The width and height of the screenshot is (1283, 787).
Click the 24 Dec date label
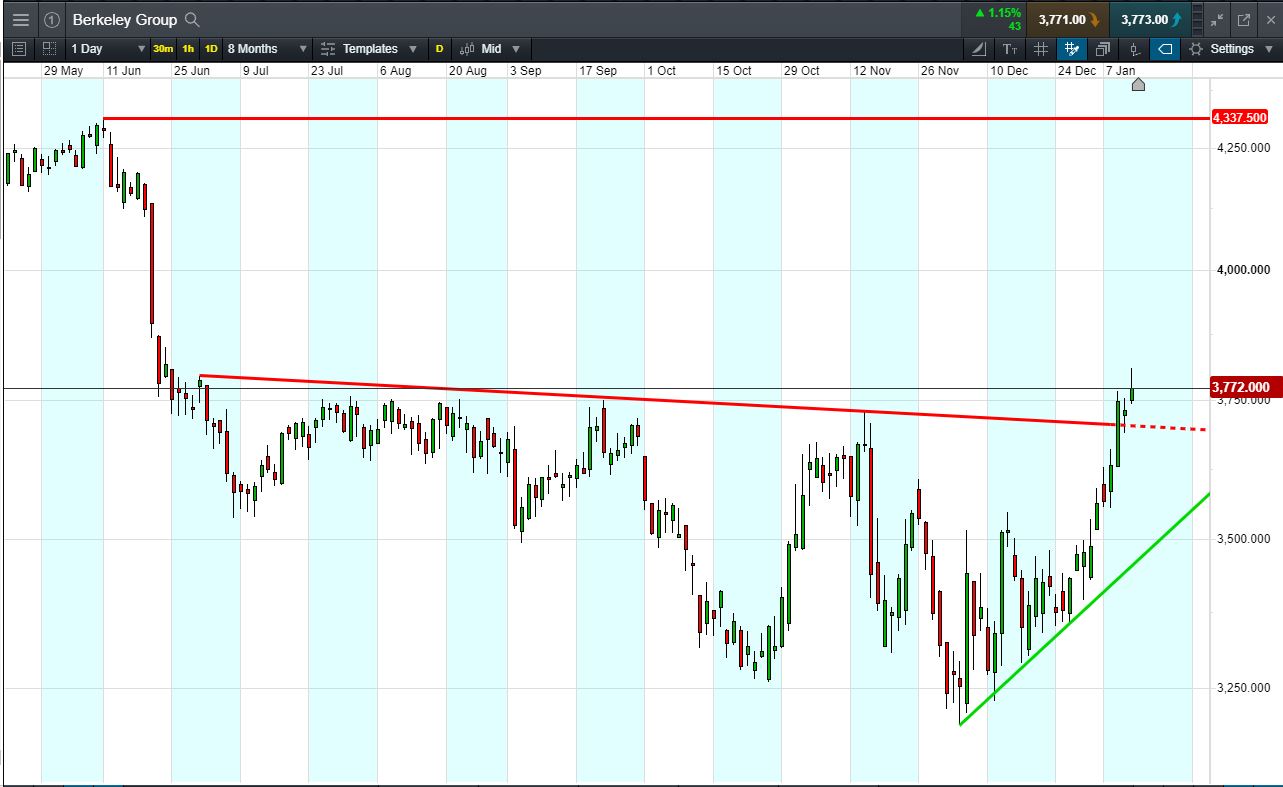[x=1077, y=71]
